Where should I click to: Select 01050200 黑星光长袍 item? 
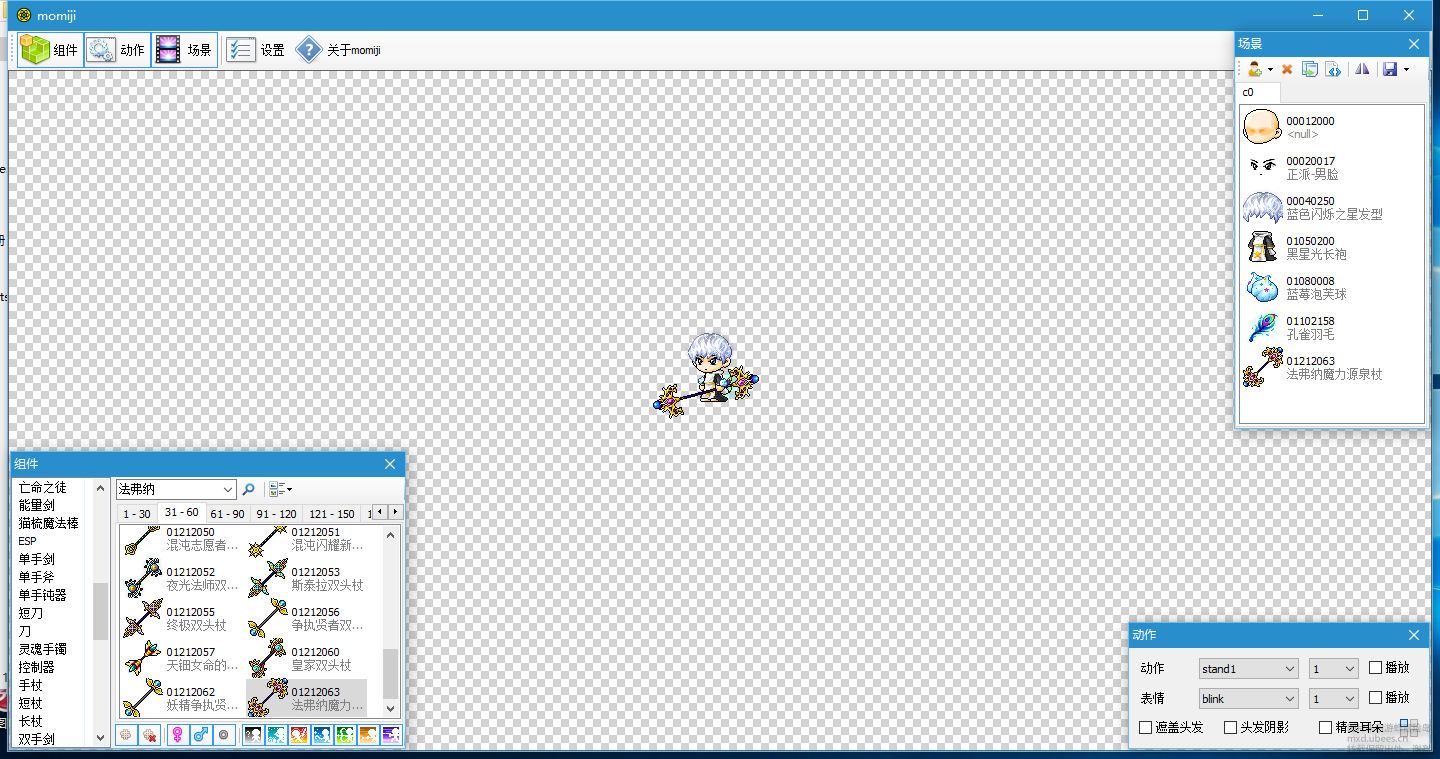pyautogui.click(x=1331, y=247)
